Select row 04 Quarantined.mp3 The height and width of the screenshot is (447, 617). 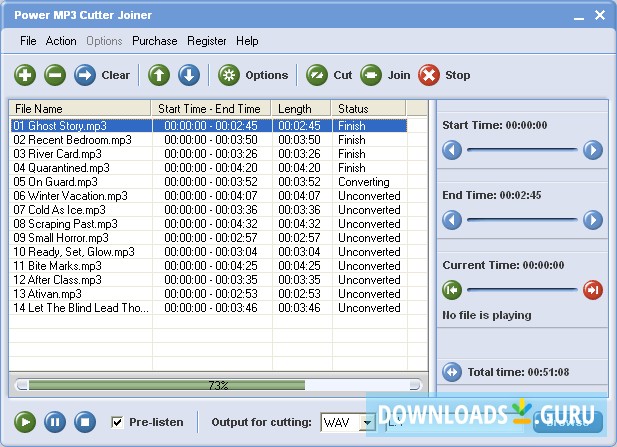point(209,168)
